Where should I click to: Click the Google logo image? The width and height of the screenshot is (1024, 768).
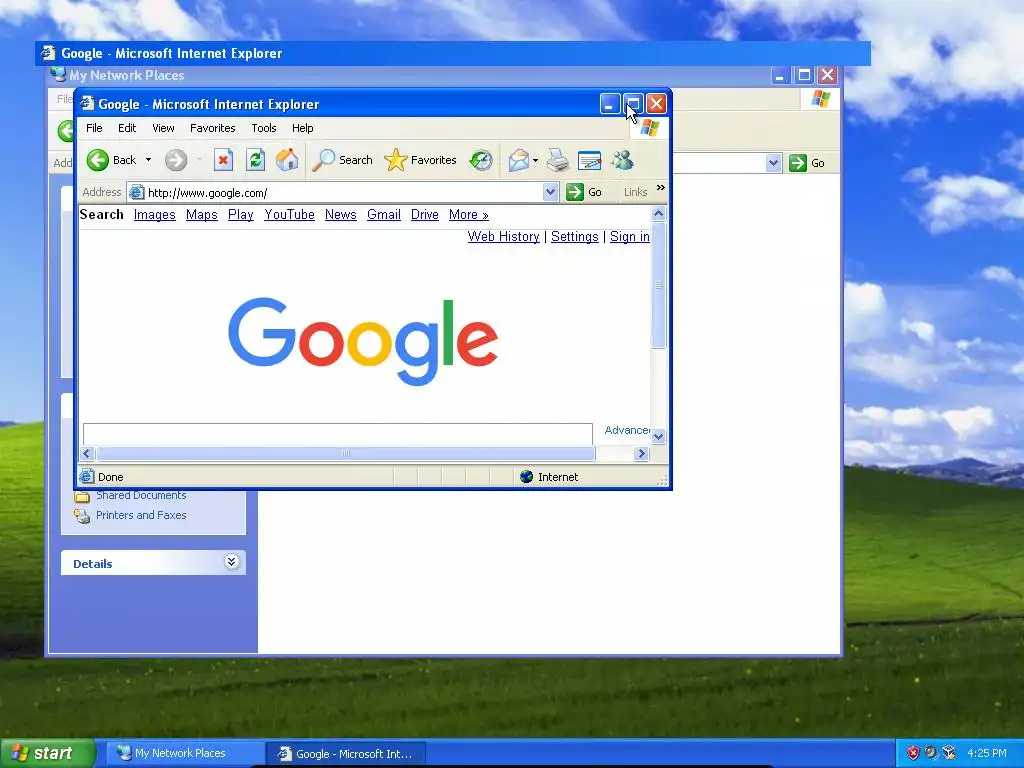tap(363, 341)
